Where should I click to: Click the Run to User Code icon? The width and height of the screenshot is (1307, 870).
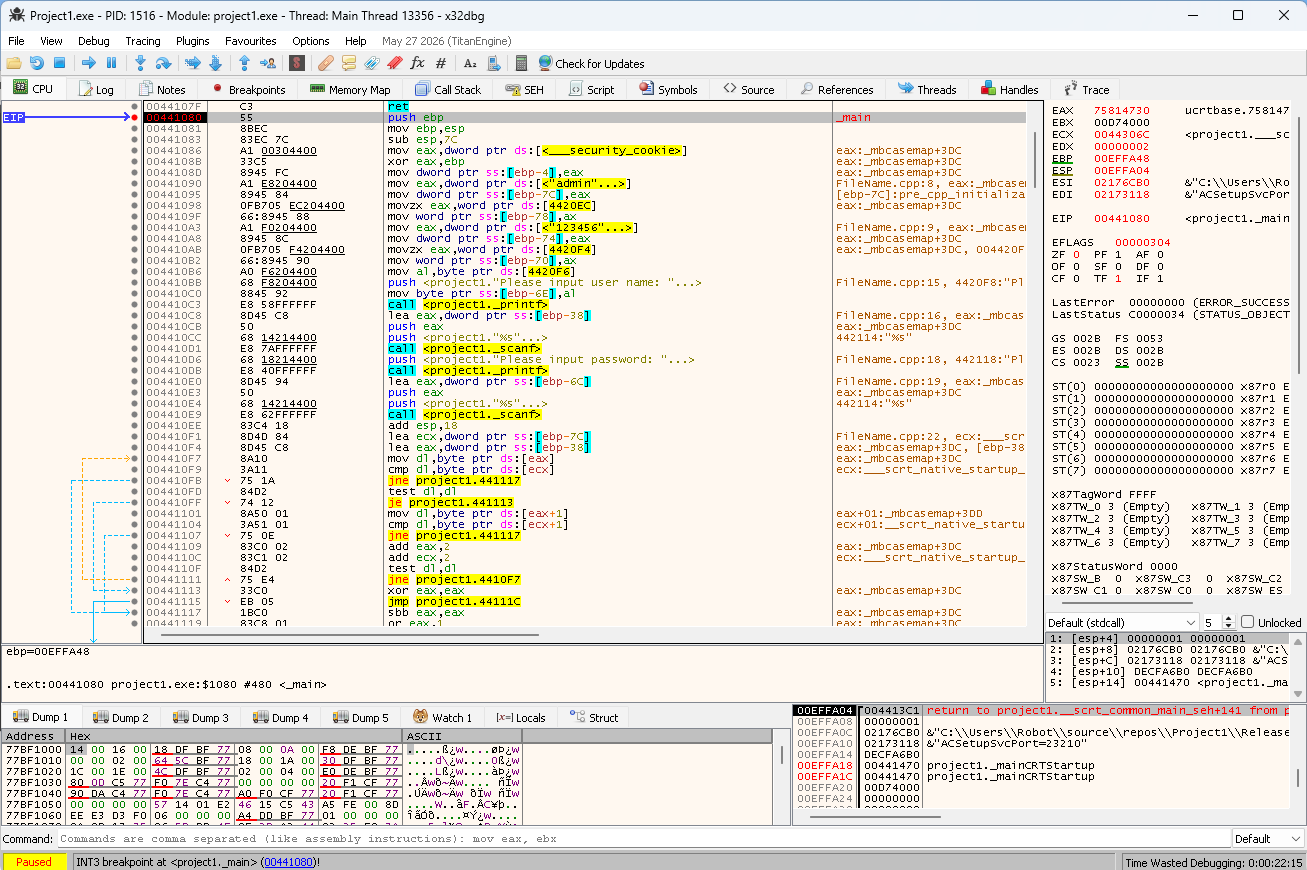click(267, 63)
